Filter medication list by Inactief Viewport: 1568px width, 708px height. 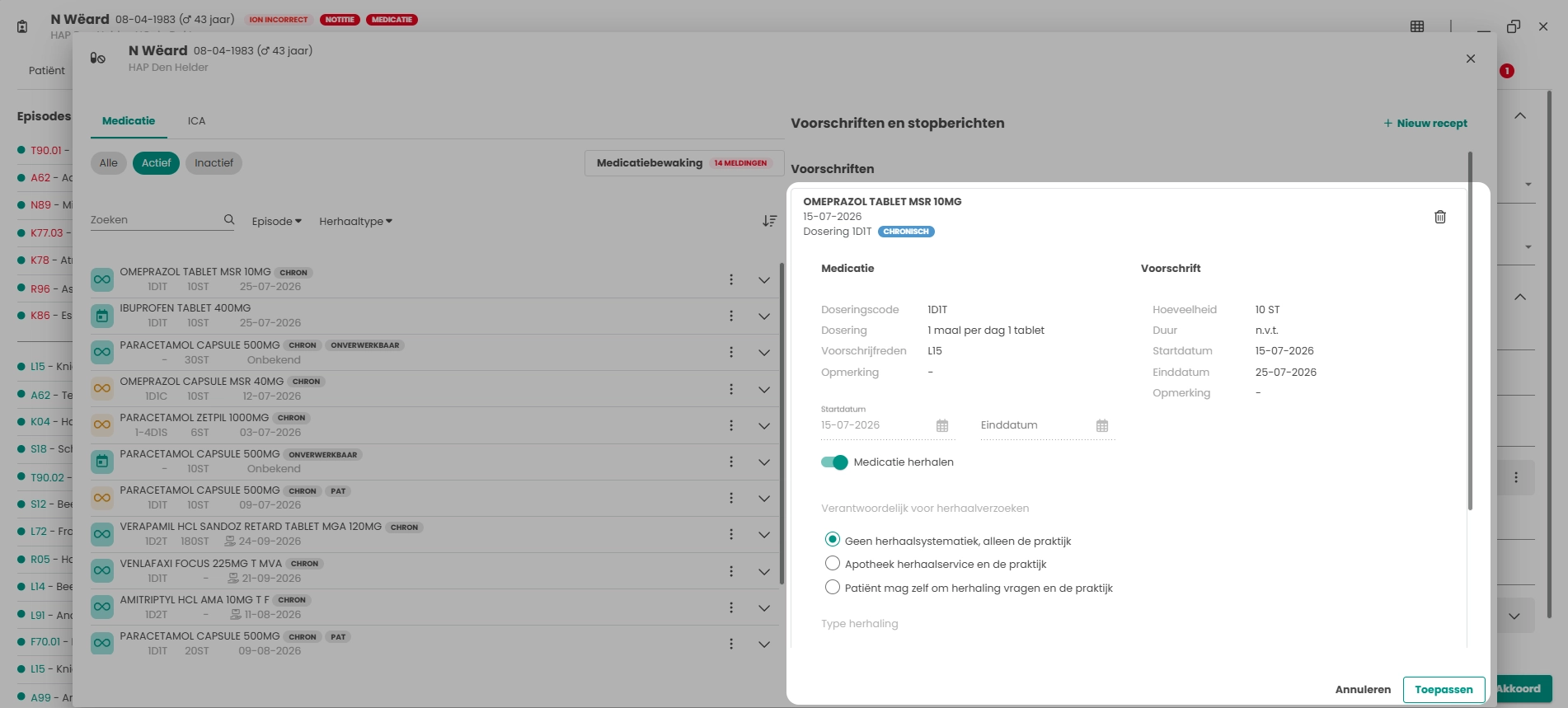point(214,163)
